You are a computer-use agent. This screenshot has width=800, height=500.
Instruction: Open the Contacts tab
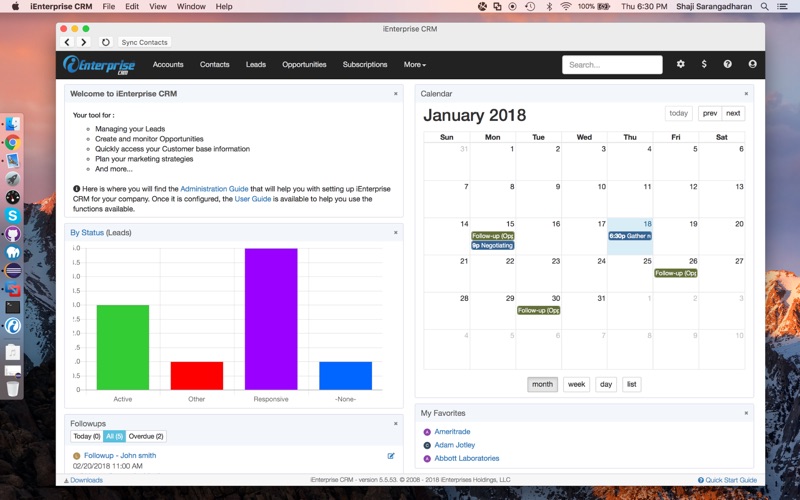click(214, 65)
